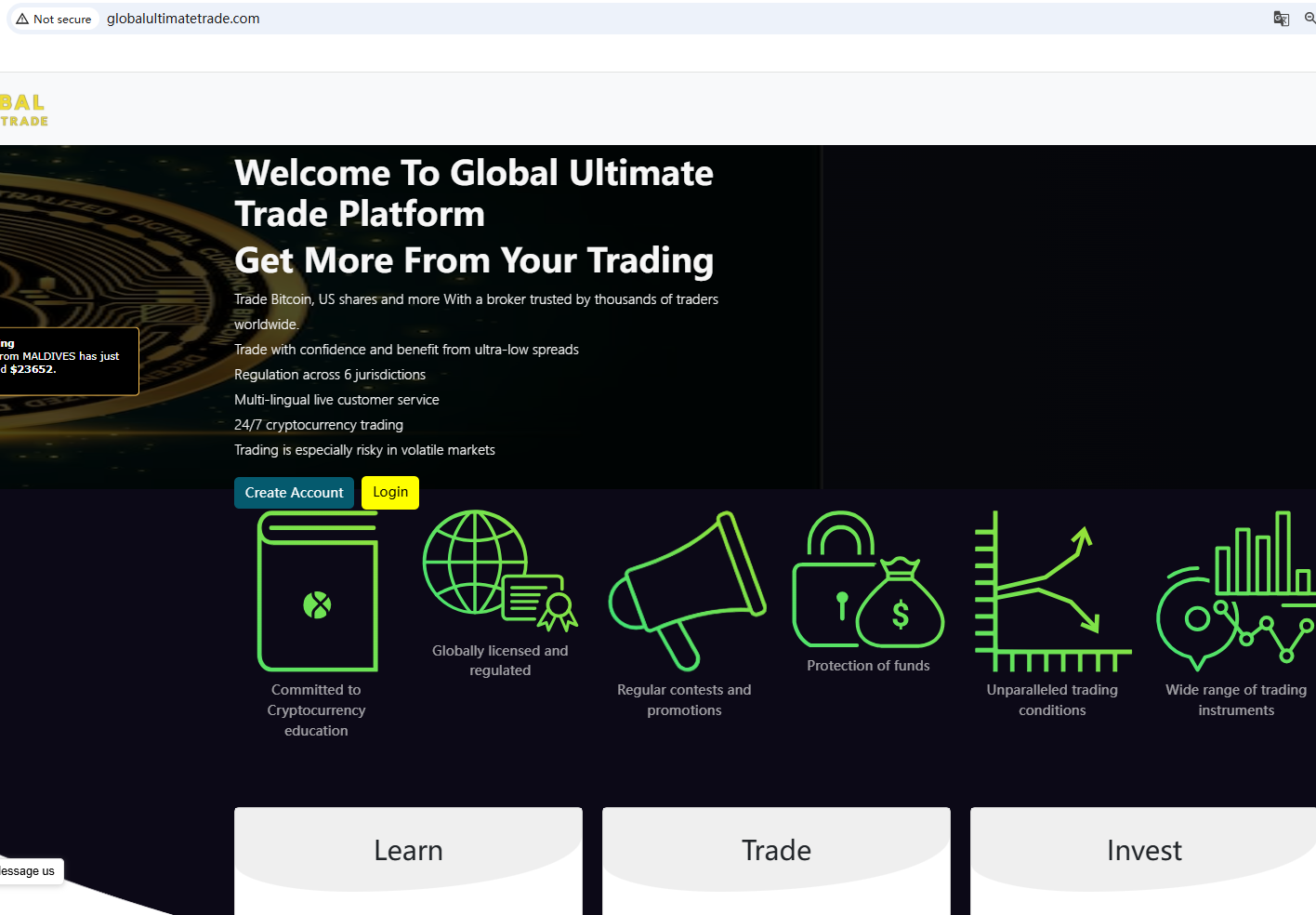The height and width of the screenshot is (915, 1316).
Task: Click the bar chart trading instruments icon
Action: (x=1236, y=591)
